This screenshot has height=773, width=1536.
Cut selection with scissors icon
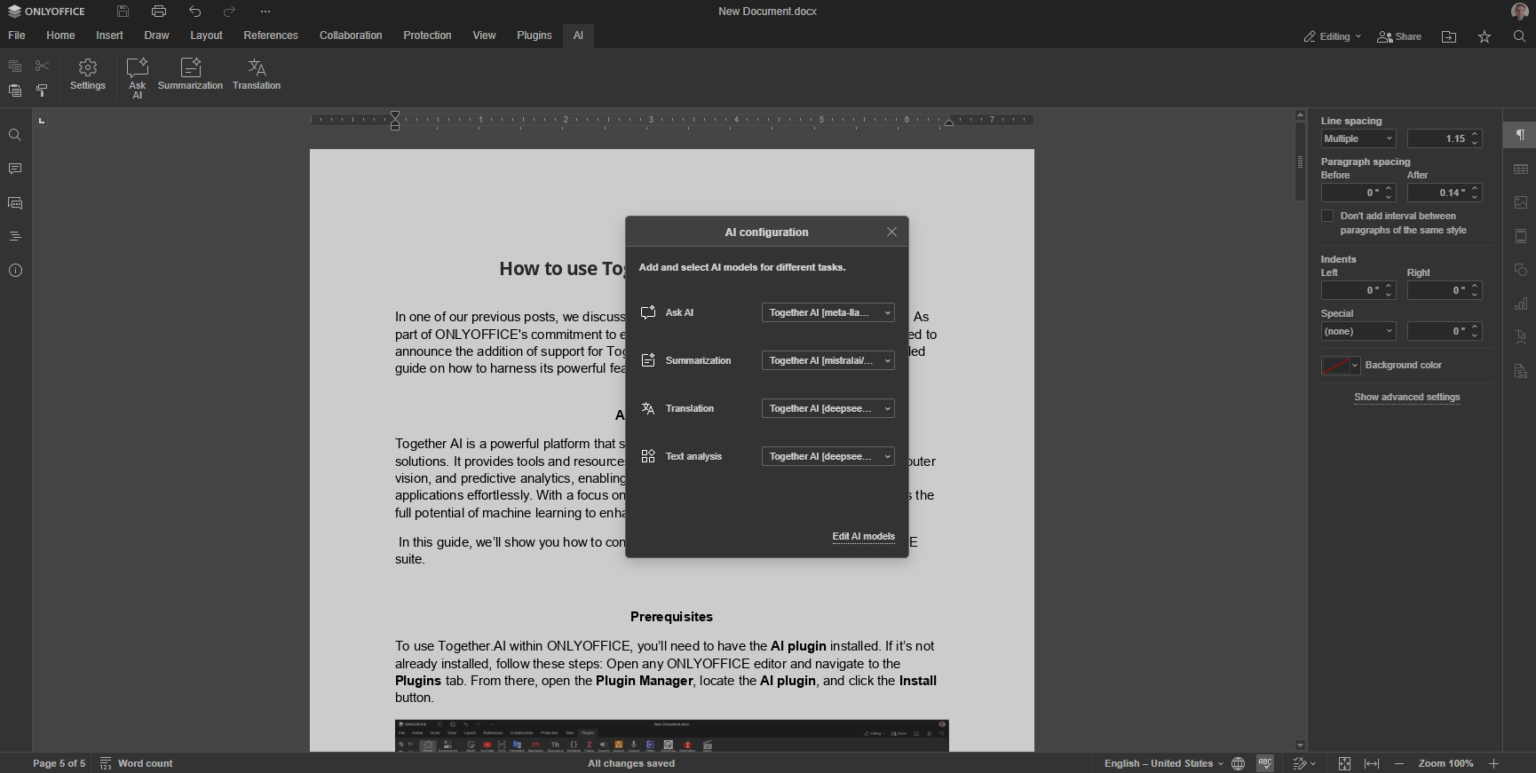42,66
